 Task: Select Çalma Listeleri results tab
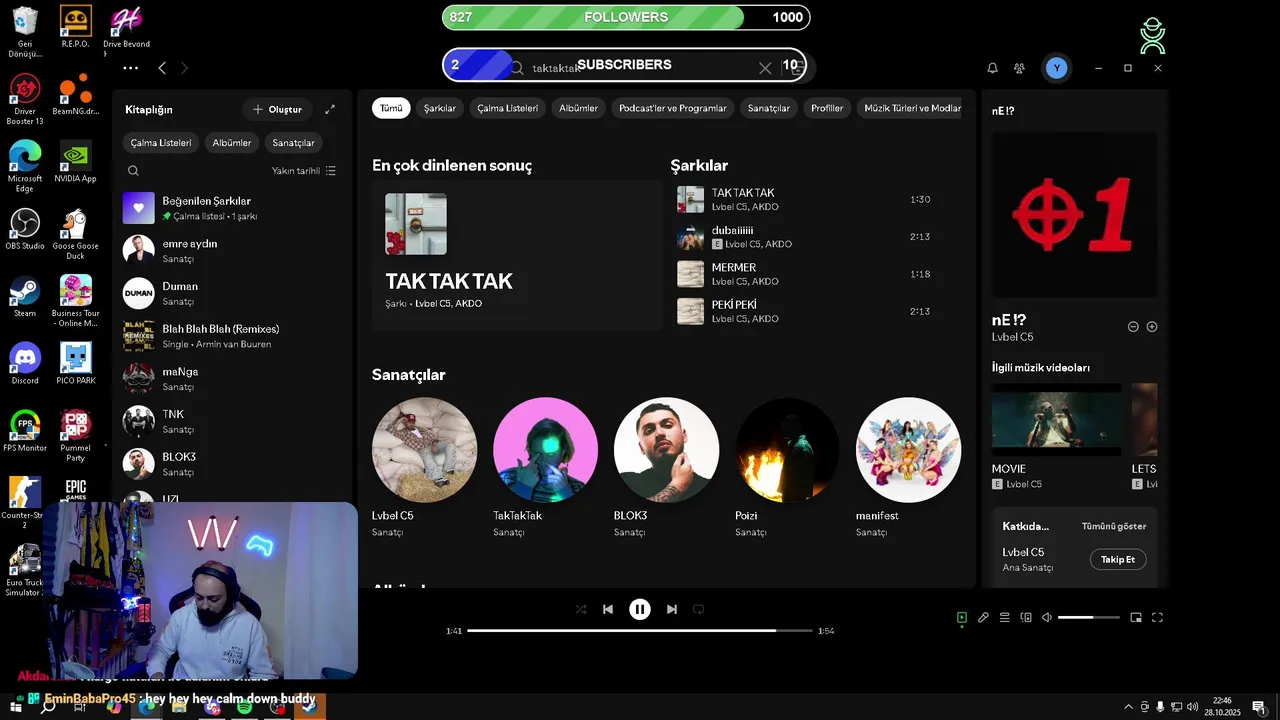point(508,108)
